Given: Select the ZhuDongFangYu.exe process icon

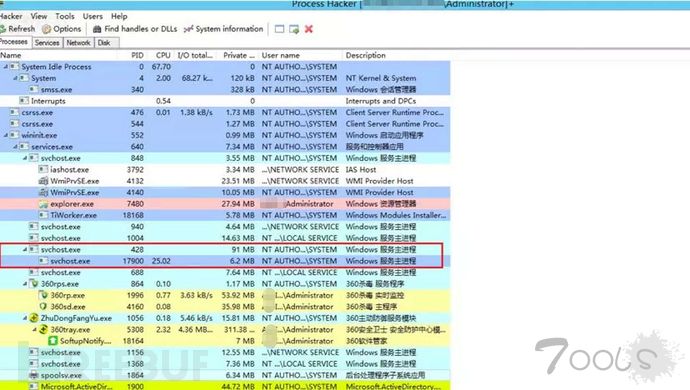Looking at the screenshot, I should click(x=34, y=318).
